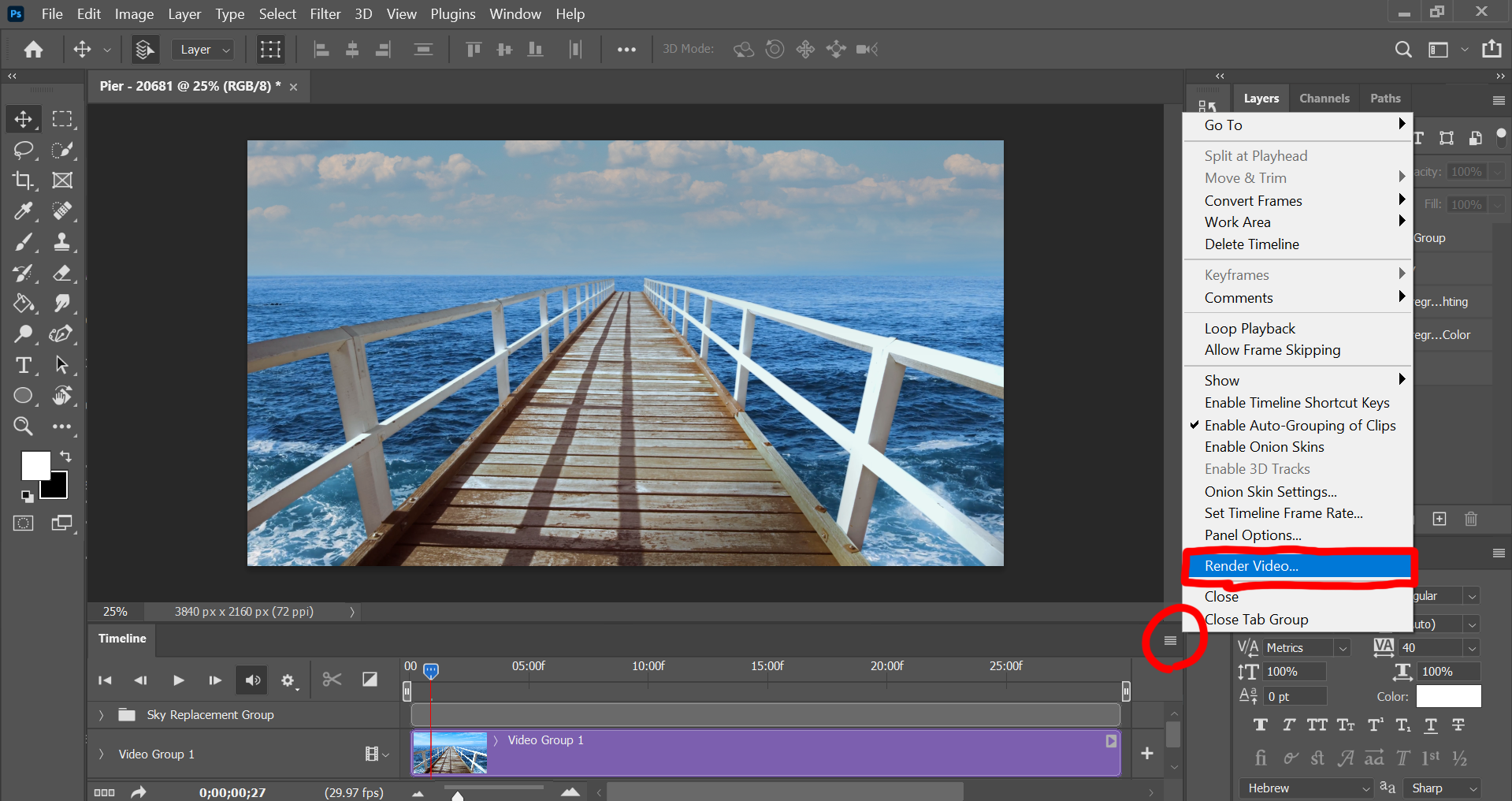Select the Eraser tool
Viewport: 1512px width, 801px height.
pos(62,274)
